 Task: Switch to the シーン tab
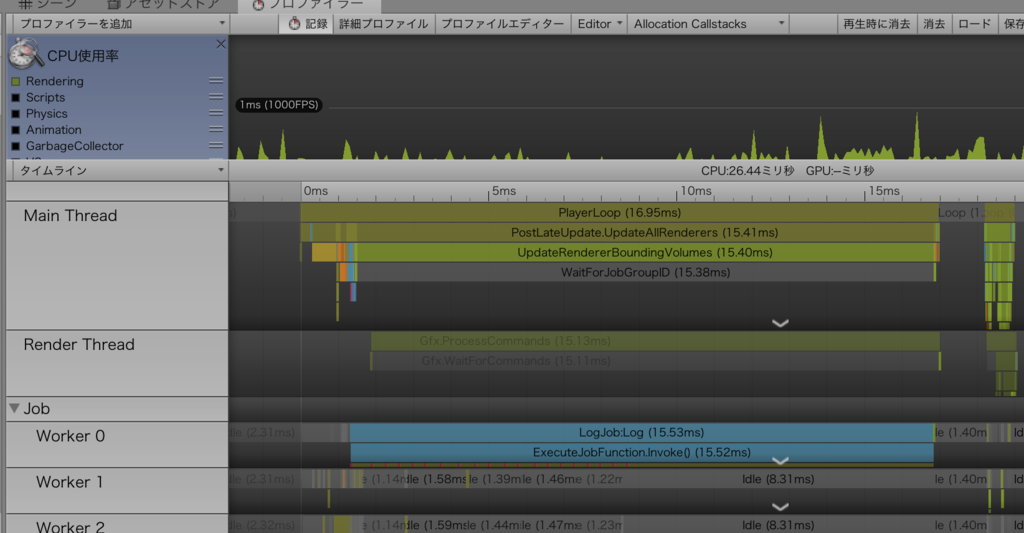tap(46, 5)
